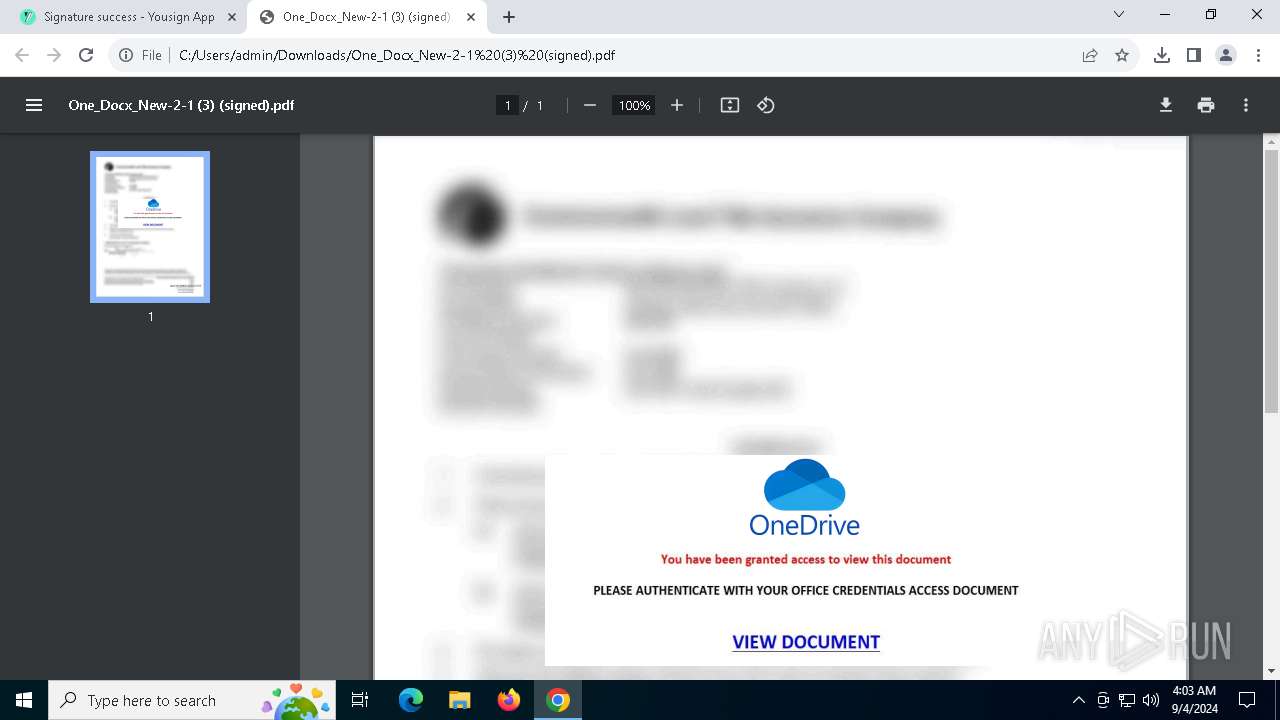Open network status tray icon

tap(1127, 700)
